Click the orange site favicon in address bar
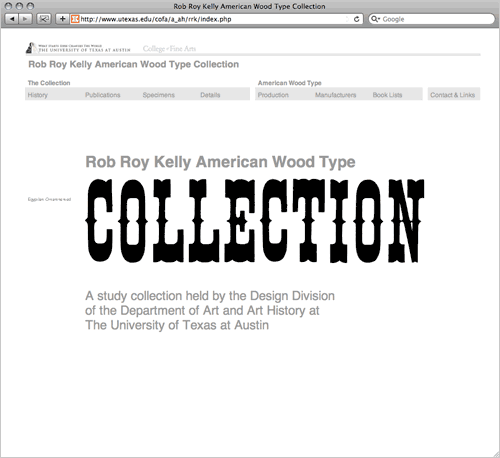The width and height of the screenshot is (500, 458). click(x=75, y=19)
